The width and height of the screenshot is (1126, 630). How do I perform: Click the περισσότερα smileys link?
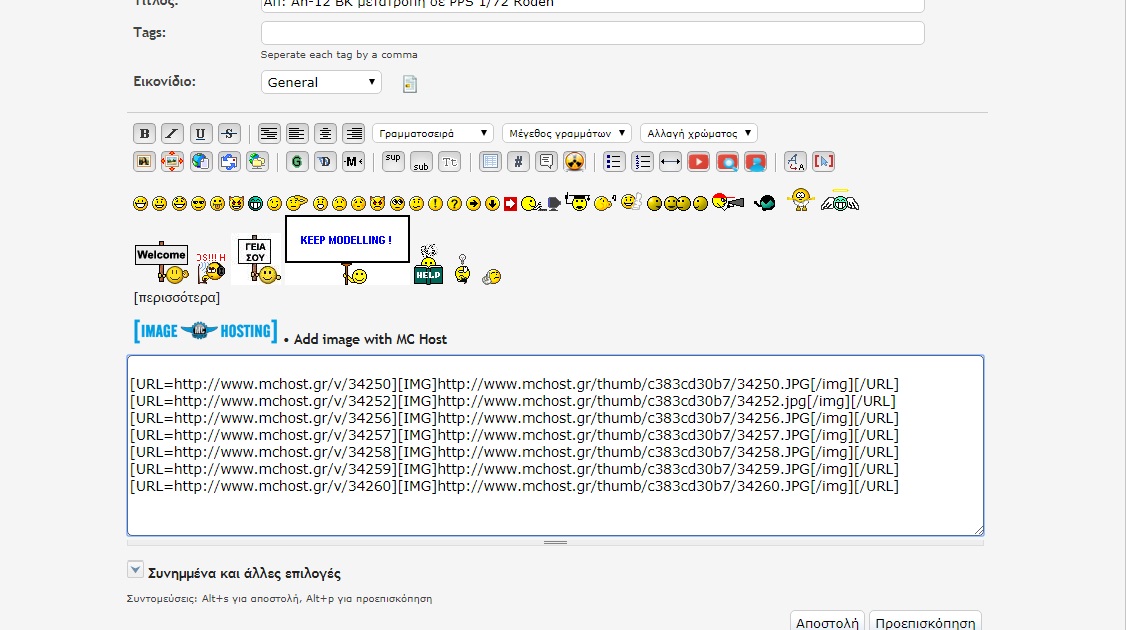pyautogui.click(x=177, y=297)
